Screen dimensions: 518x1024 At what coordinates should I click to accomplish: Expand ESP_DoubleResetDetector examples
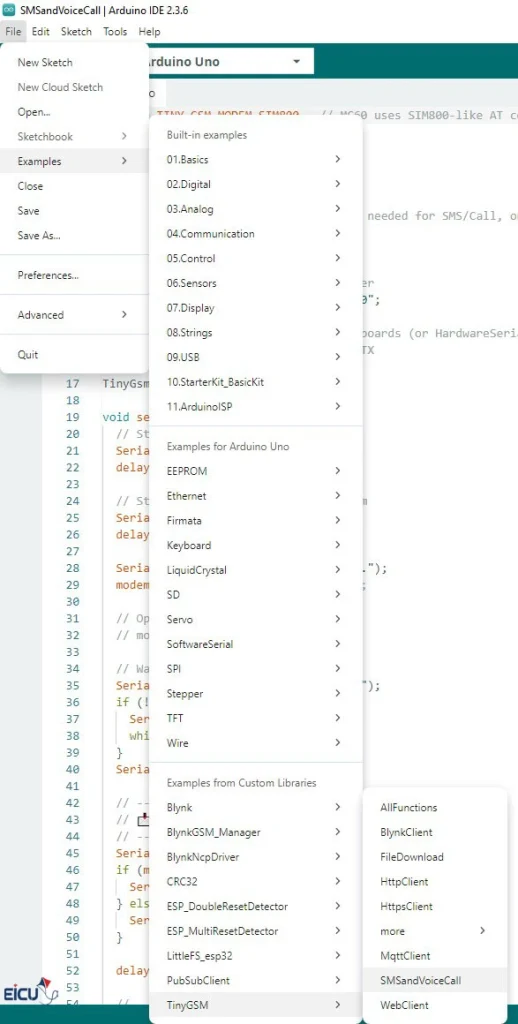point(255,906)
